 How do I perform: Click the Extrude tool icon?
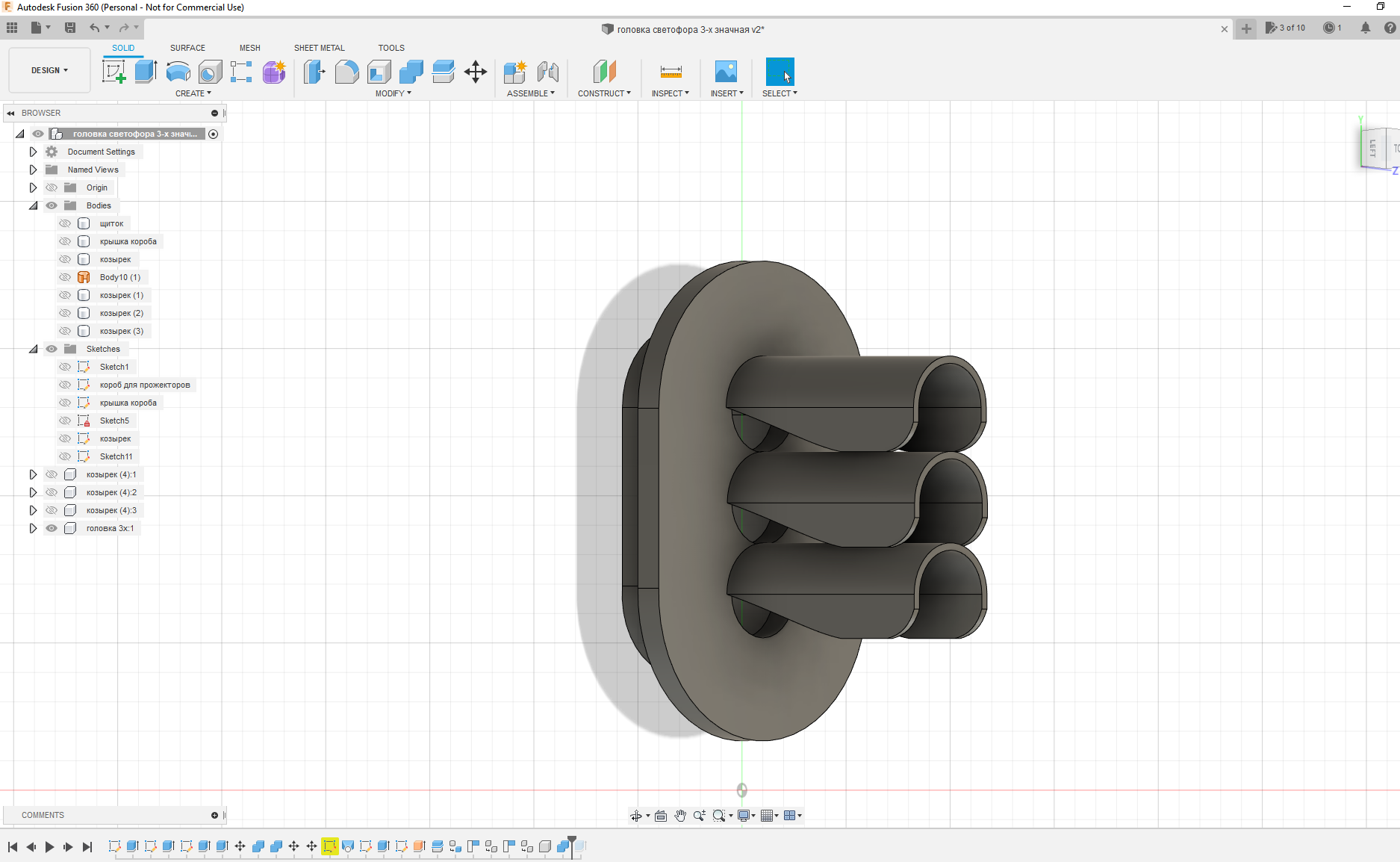[x=146, y=72]
